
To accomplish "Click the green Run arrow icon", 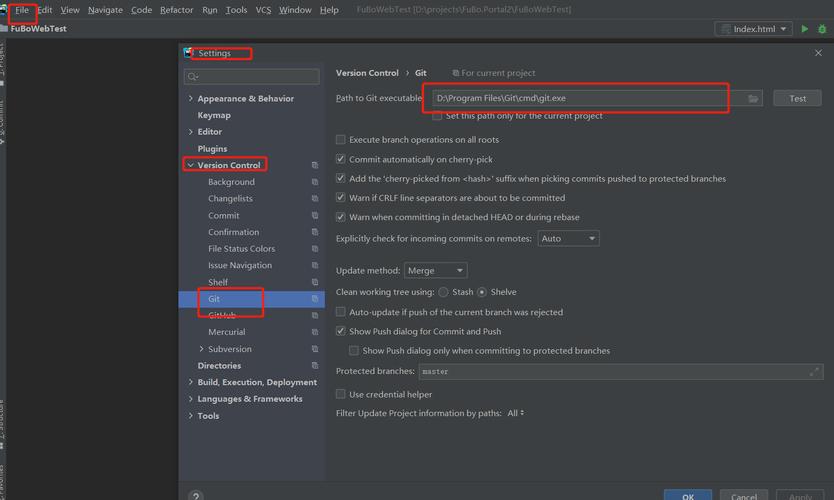I will point(805,29).
